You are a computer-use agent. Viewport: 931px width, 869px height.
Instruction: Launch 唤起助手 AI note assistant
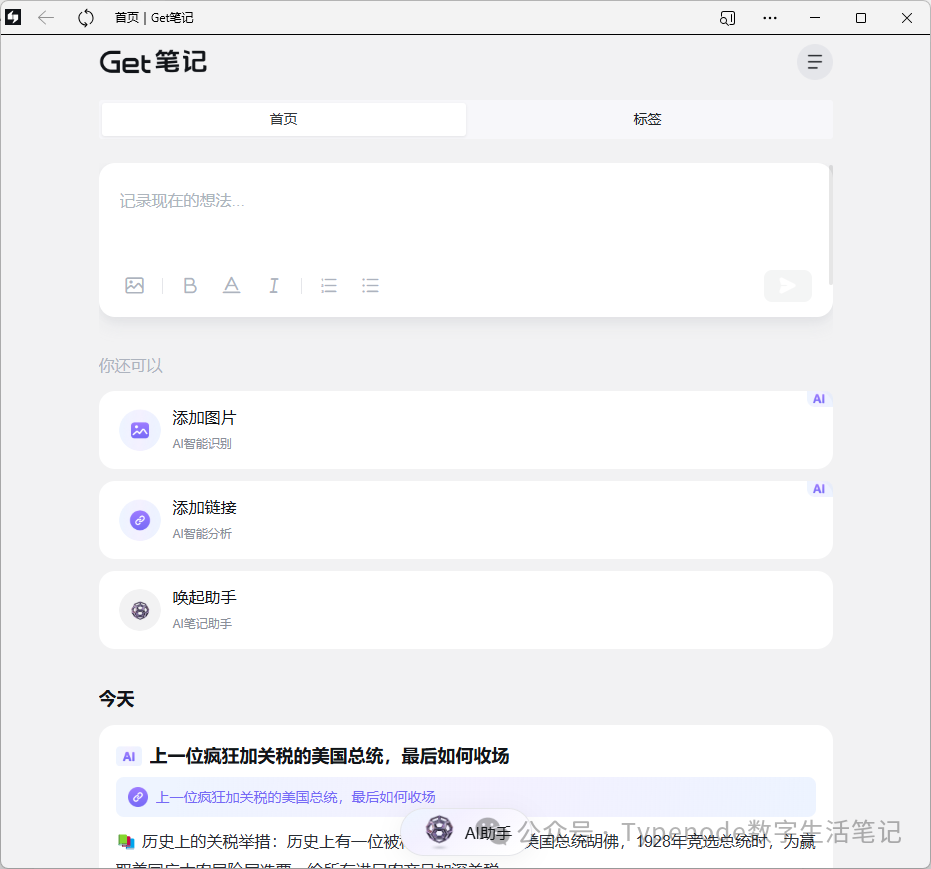pyautogui.click(x=465, y=610)
